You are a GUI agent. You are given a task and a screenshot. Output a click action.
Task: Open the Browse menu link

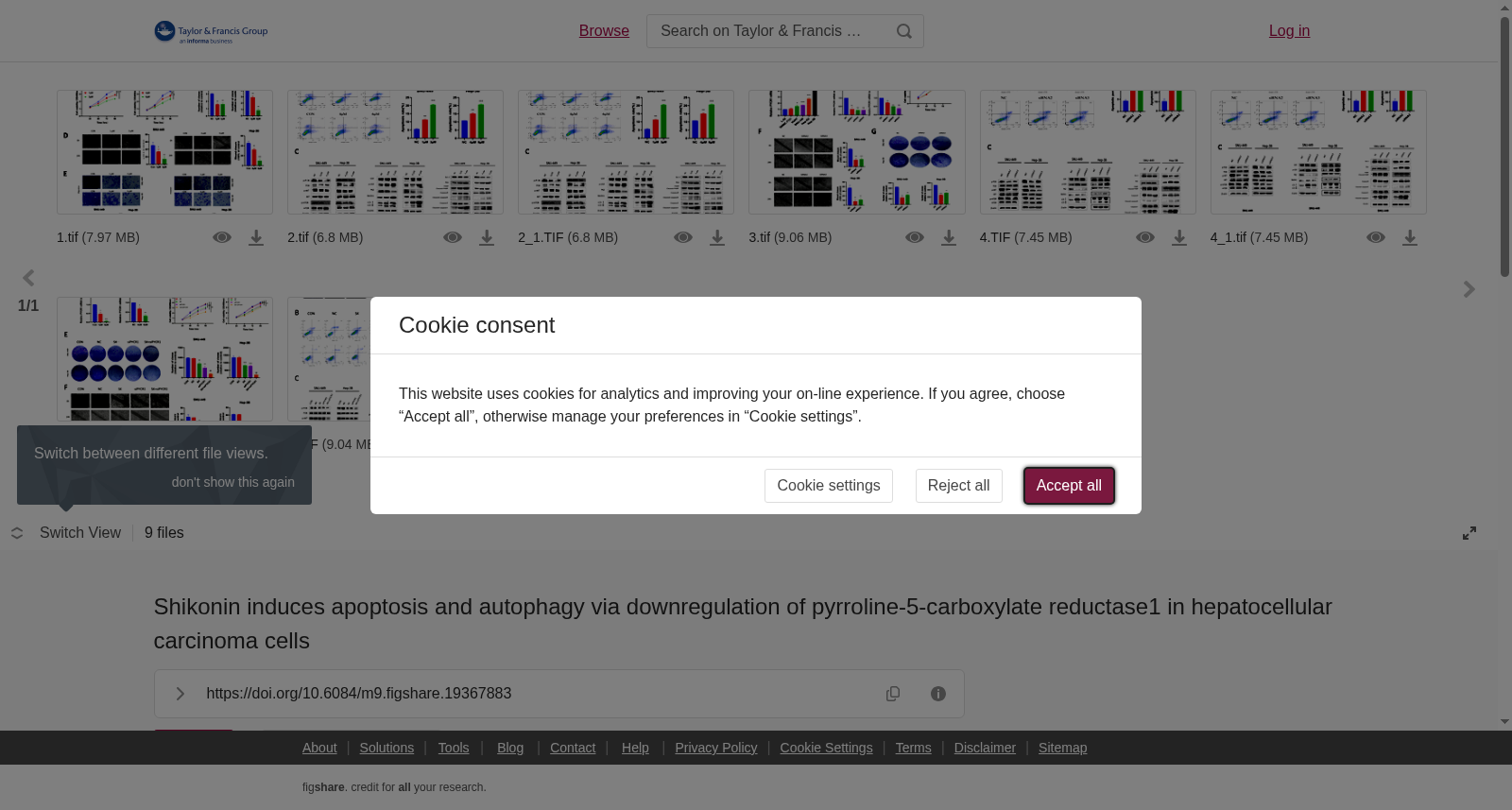(604, 31)
